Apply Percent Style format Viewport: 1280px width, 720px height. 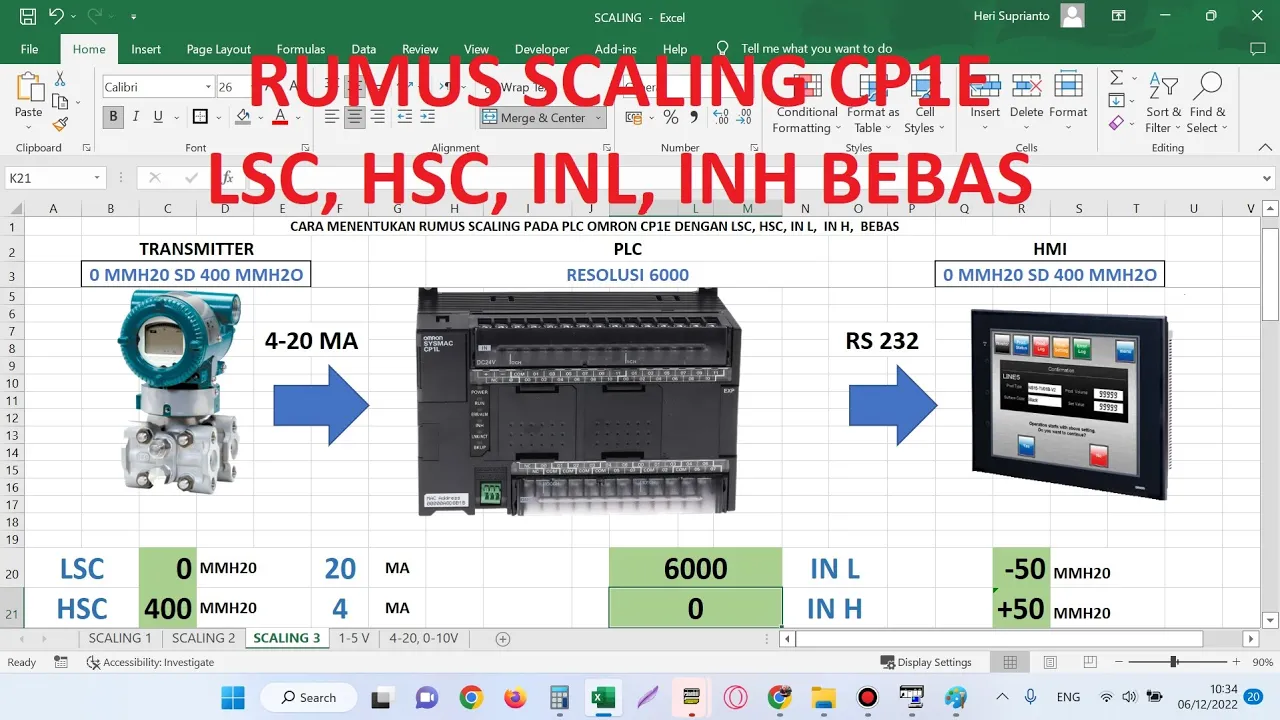click(670, 117)
